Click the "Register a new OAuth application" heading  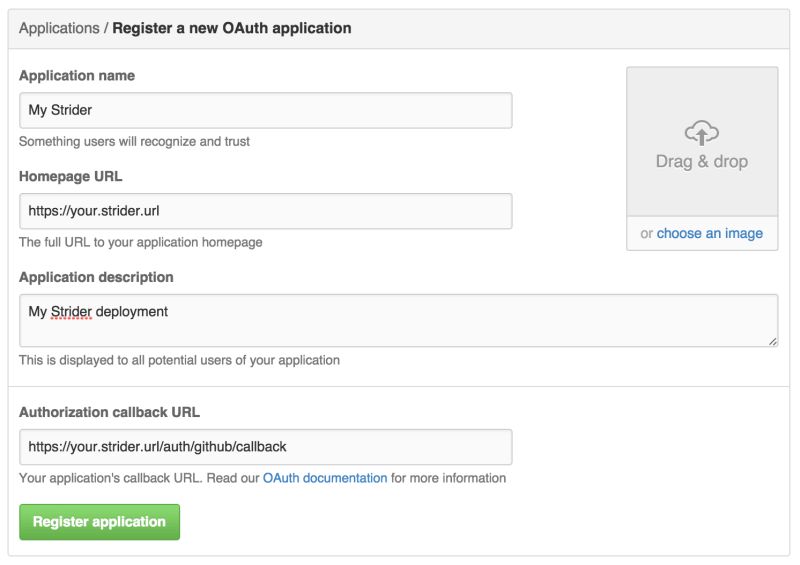[x=232, y=28]
